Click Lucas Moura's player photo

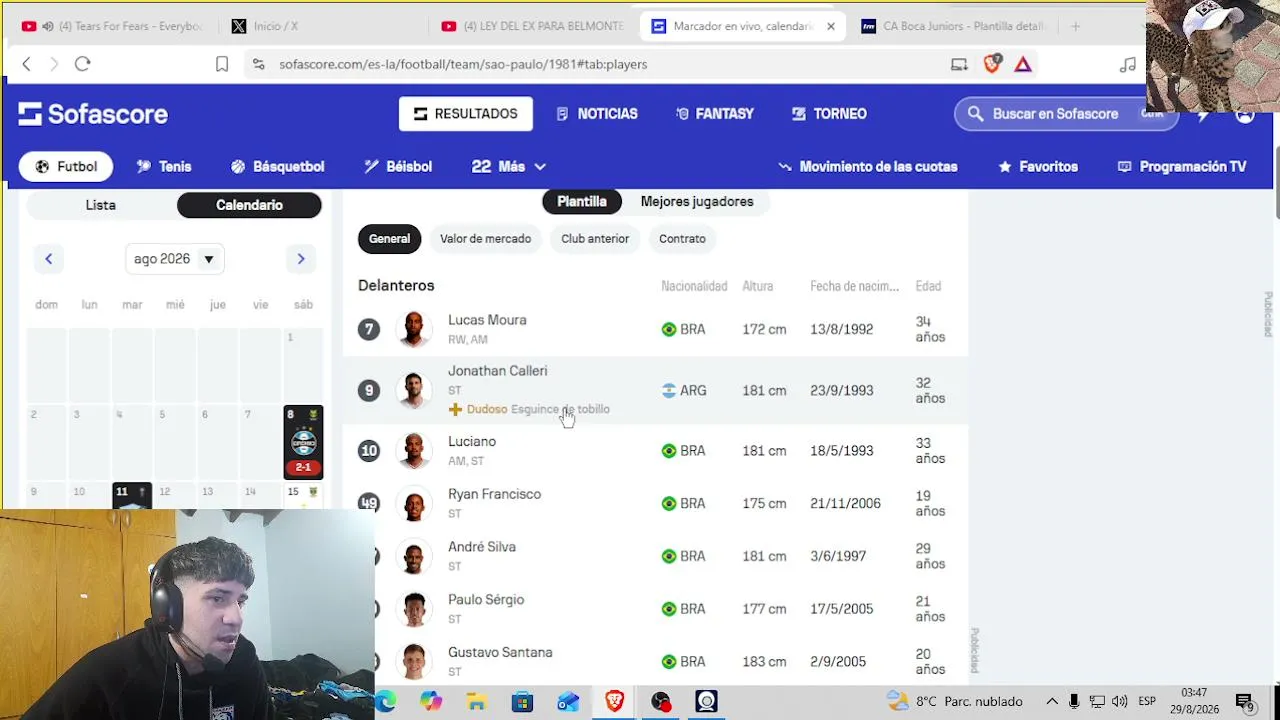[x=413, y=329]
